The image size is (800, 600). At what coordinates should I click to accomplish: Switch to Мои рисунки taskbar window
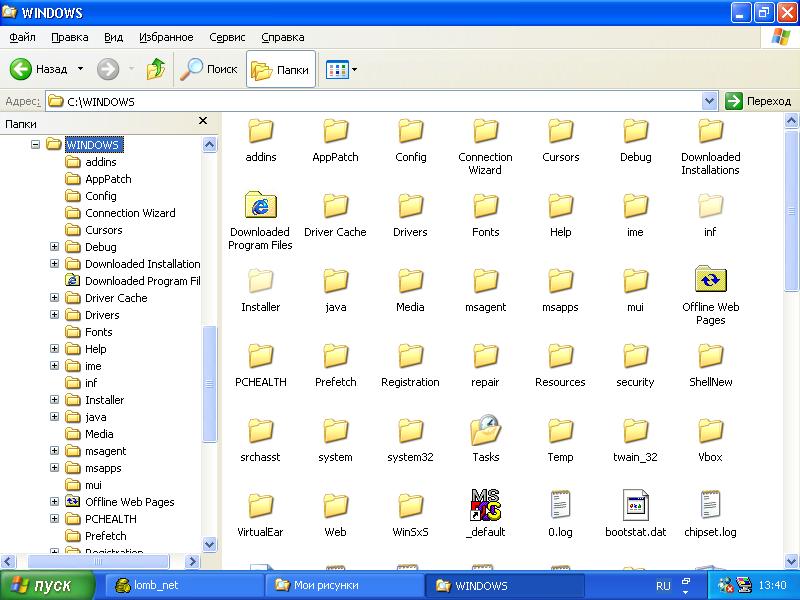point(344,585)
